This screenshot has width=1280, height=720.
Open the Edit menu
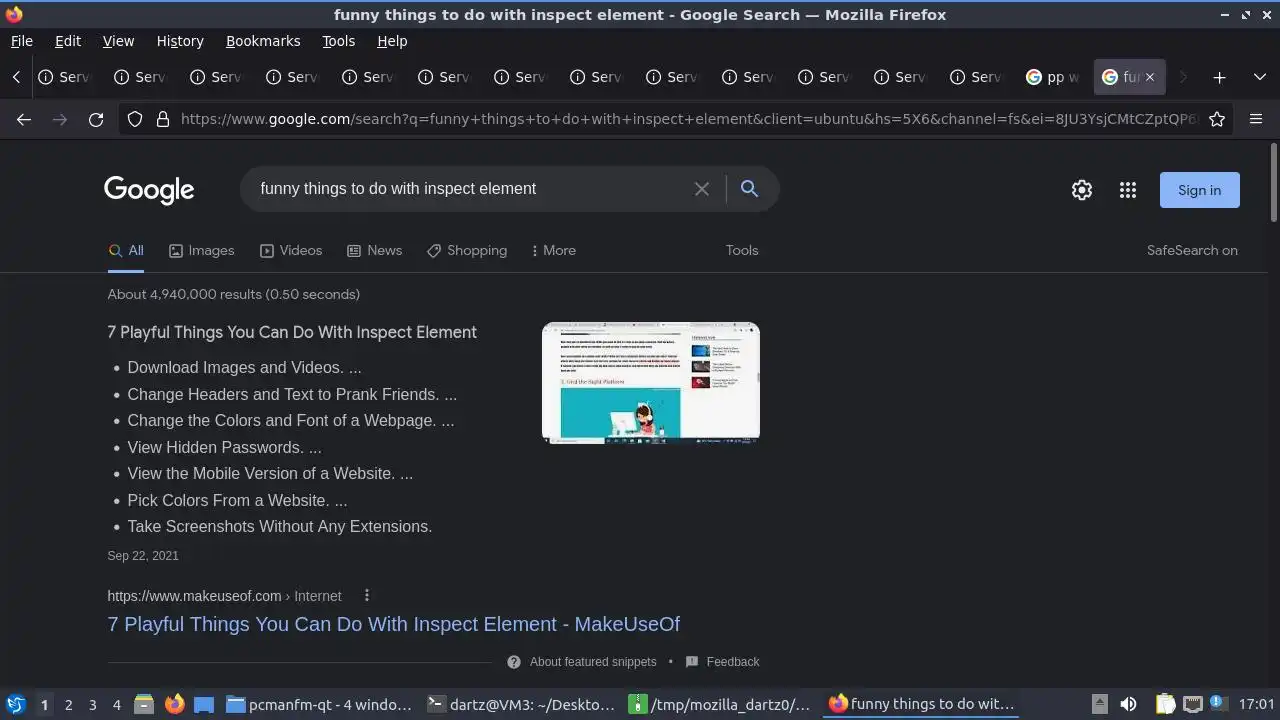(x=68, y=41)
